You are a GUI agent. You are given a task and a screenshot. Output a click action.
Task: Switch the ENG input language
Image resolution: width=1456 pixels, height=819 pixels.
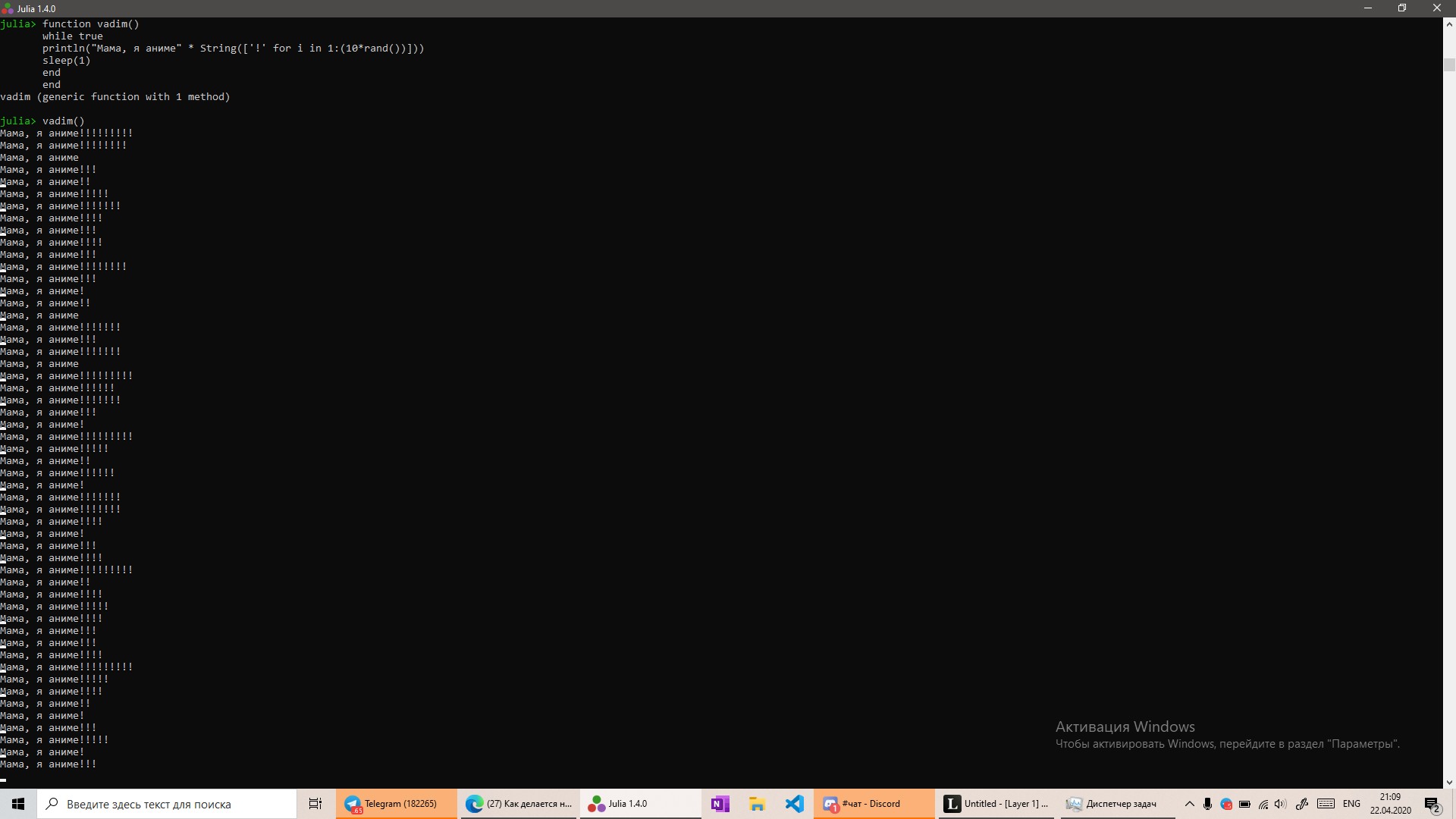pyautogui.click(x=1351, y=804)
